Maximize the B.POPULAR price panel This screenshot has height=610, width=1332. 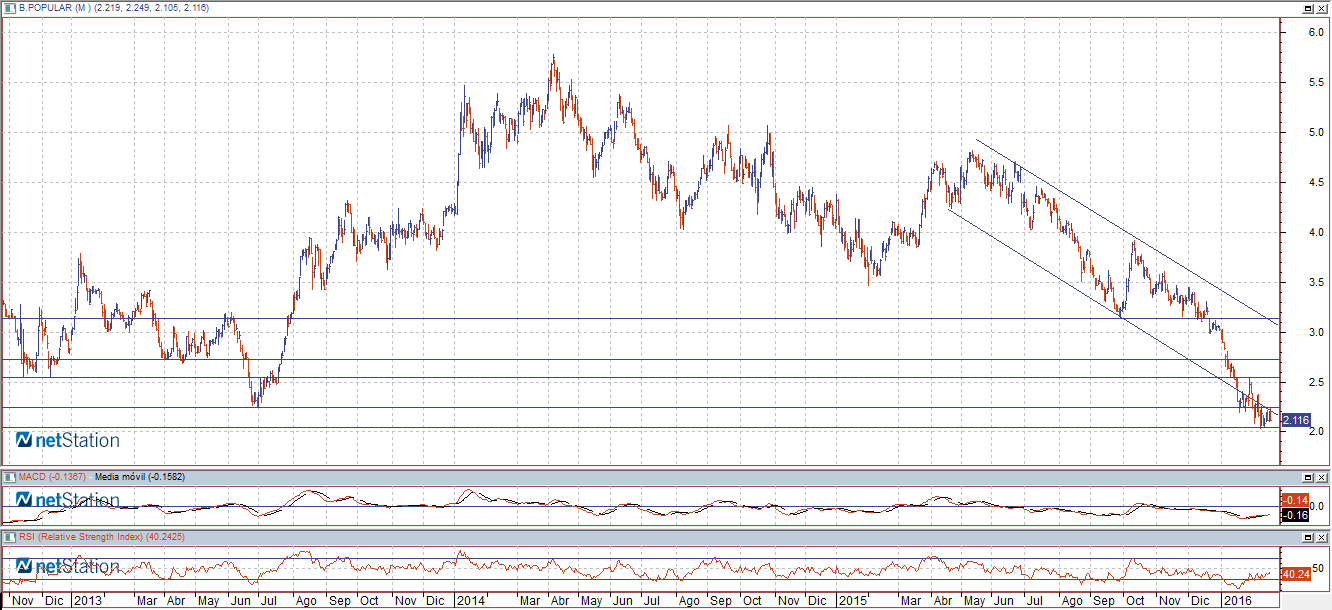click(1308, 8)
